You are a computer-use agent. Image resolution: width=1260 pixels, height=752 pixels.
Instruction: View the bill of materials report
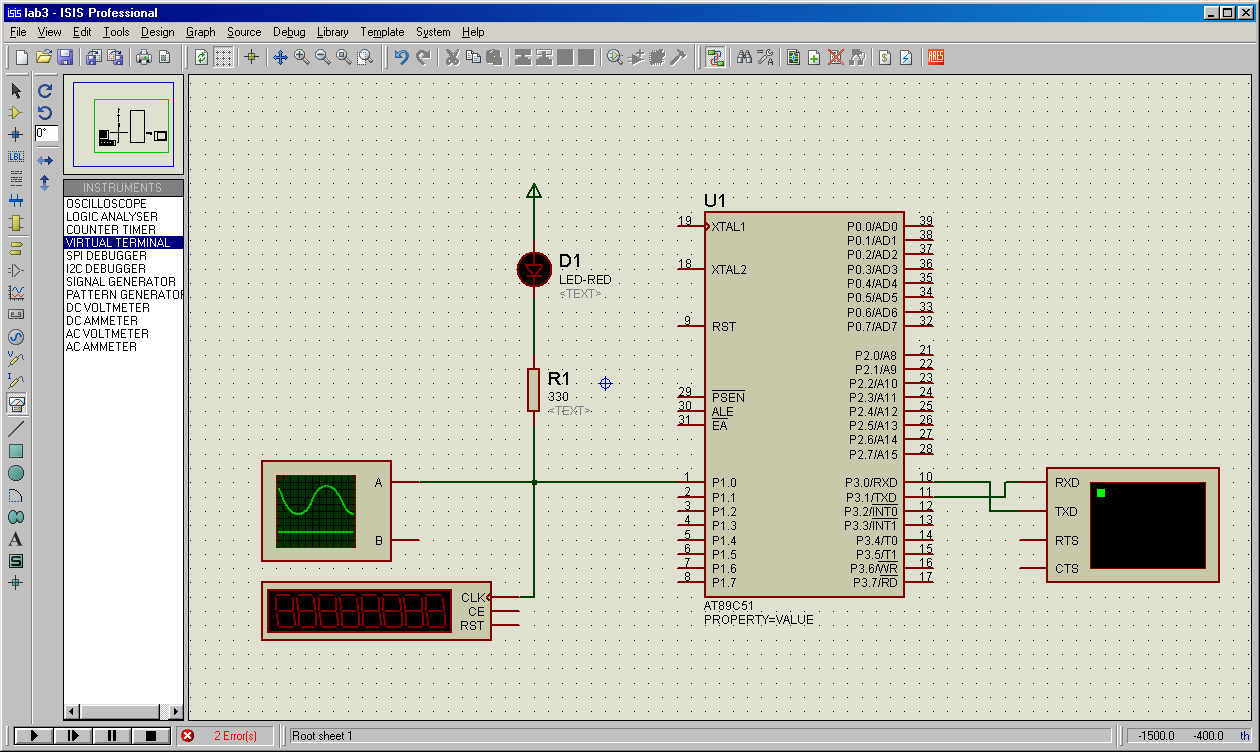[x=886, y=58]
